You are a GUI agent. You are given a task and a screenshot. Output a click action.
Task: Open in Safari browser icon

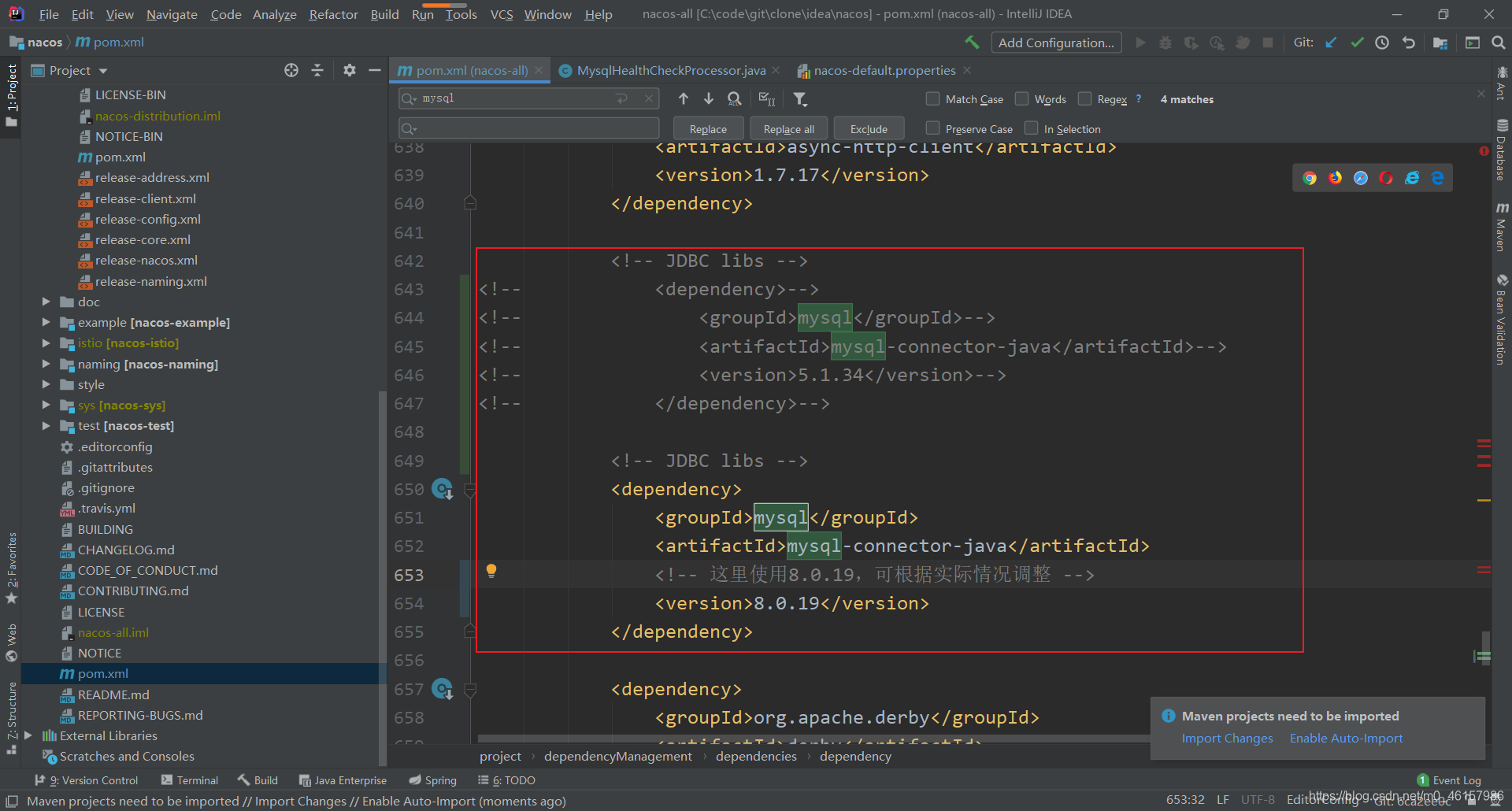[x=1361, y=178]
